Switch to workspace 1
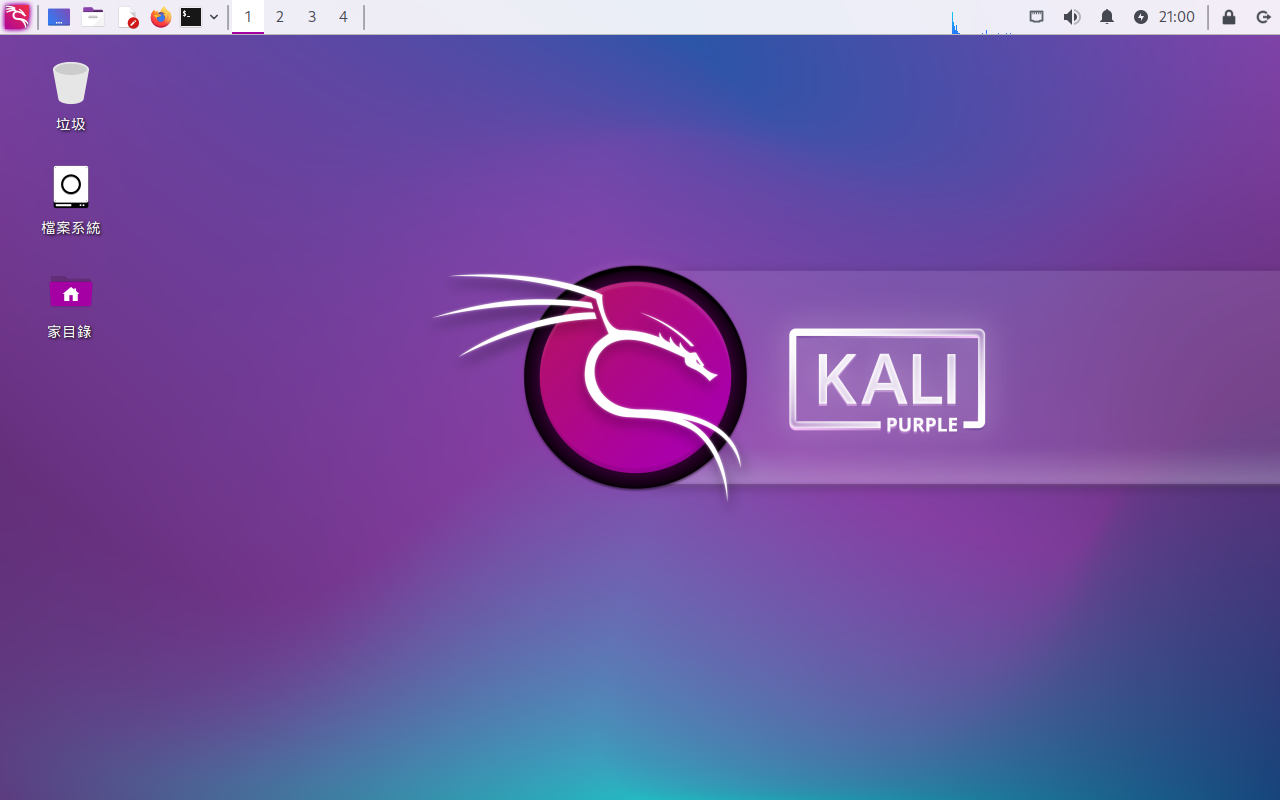The image size is (1280, 800). (248, 17)
